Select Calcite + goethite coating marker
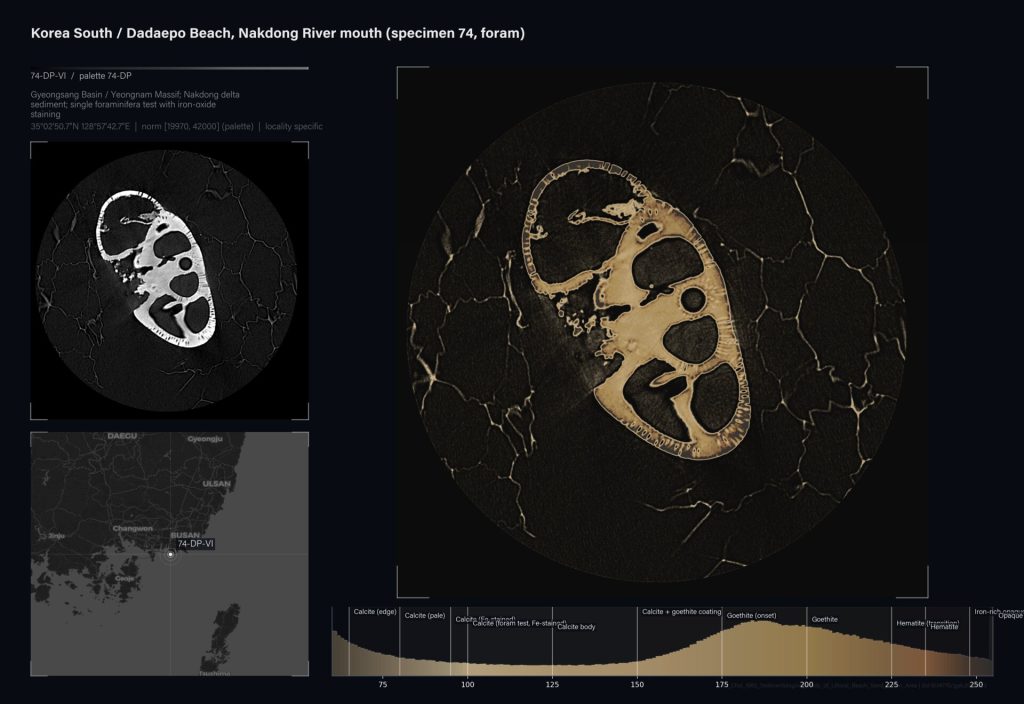 point(681,612)
